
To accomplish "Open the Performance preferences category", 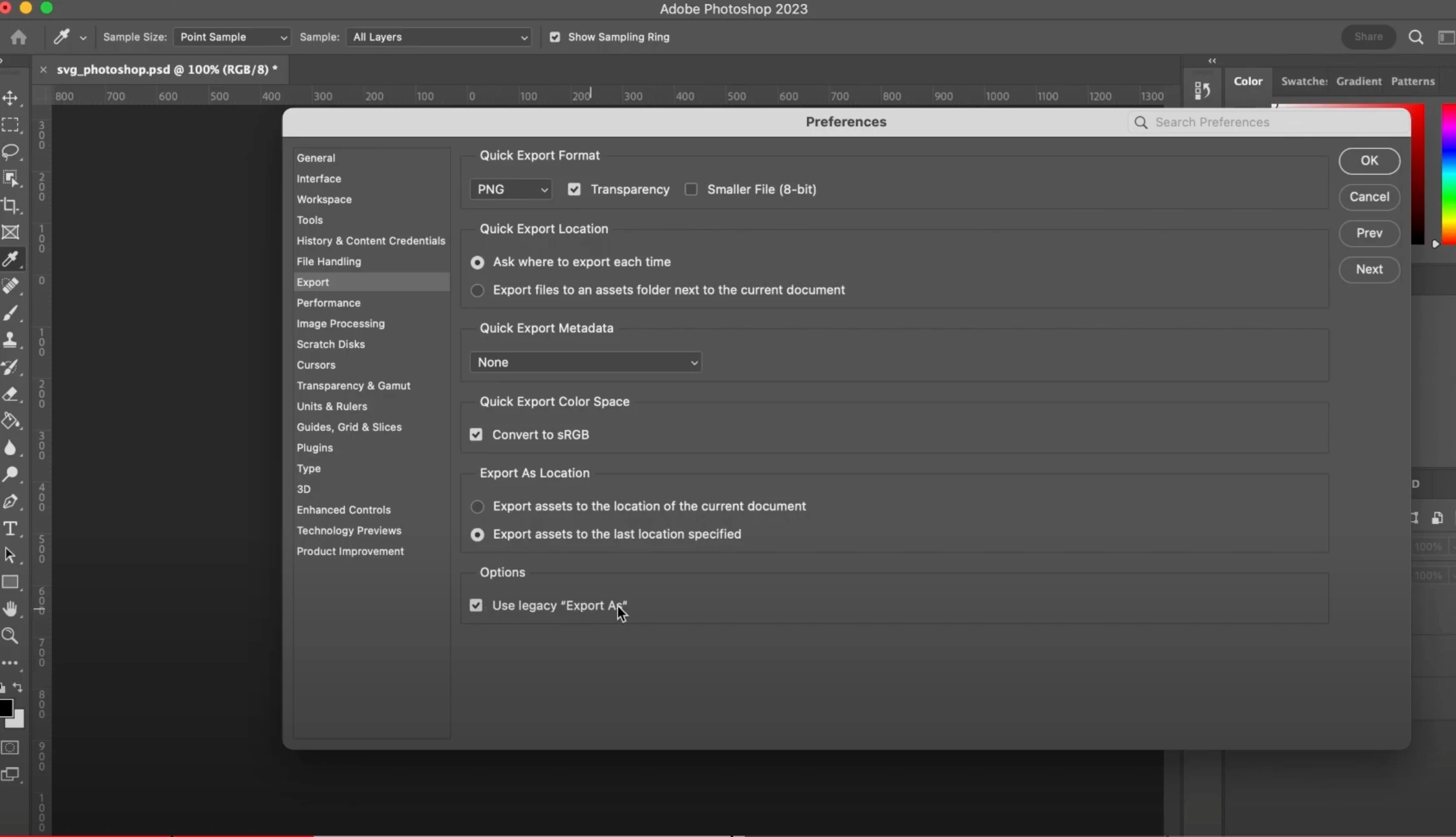I will click(x=328, y=303).
